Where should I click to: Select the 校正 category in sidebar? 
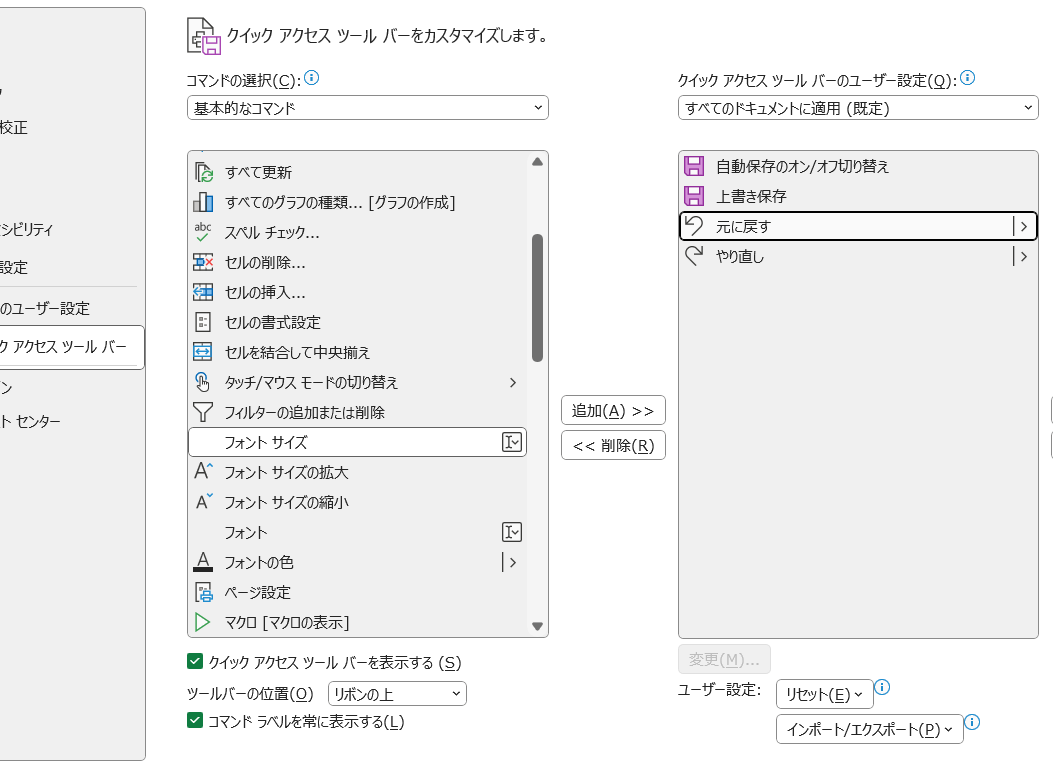pyautogui.click(x=13, y=128)
